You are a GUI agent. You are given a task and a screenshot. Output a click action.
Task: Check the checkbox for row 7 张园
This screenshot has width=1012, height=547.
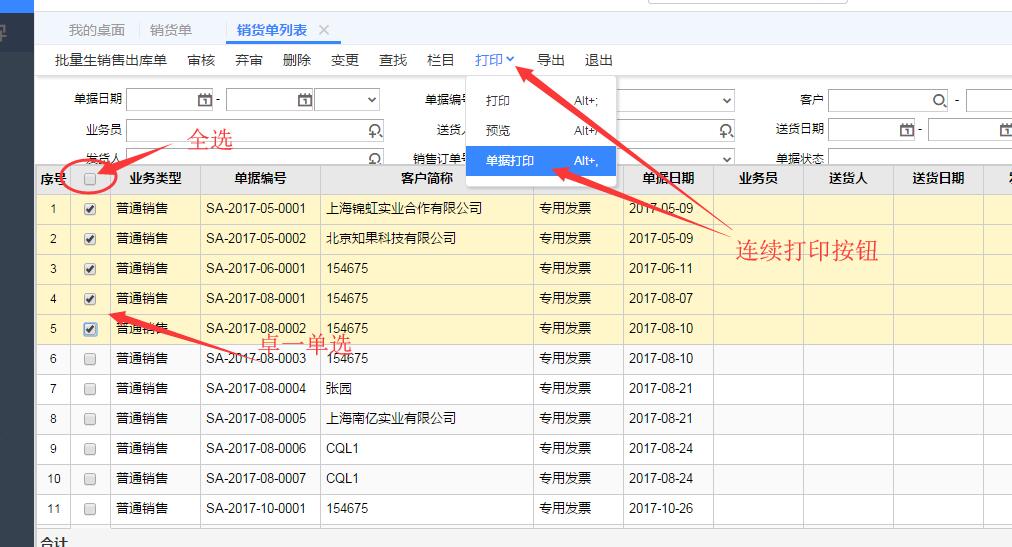coord(90,388)
